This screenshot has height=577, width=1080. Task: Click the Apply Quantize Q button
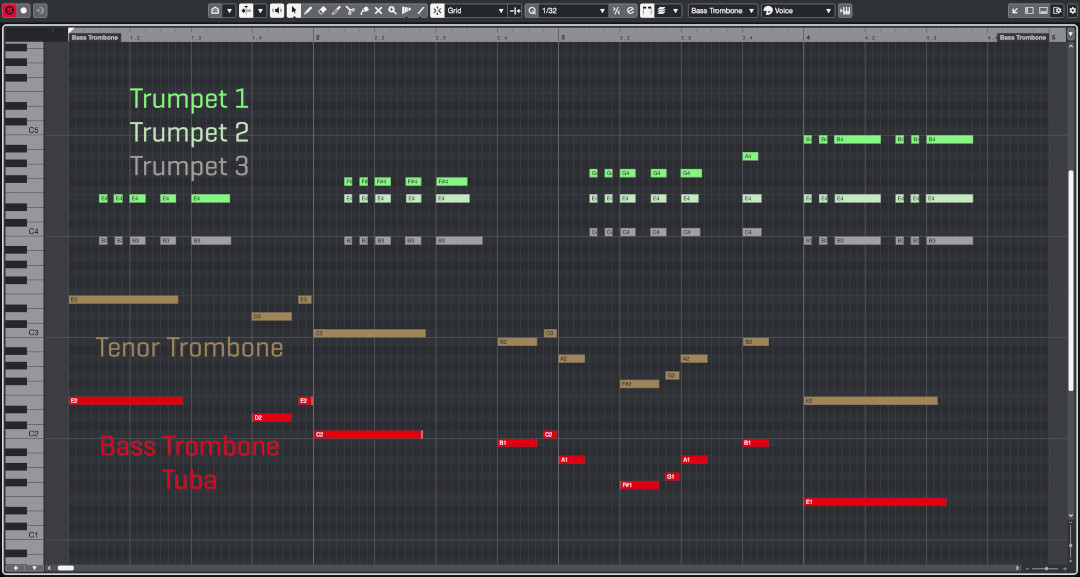(532, 10)
